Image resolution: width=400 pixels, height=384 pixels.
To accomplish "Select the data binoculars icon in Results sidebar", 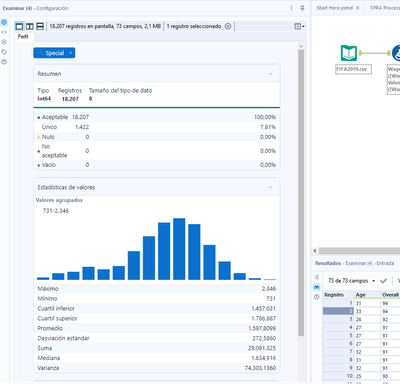I will [317, 287].
